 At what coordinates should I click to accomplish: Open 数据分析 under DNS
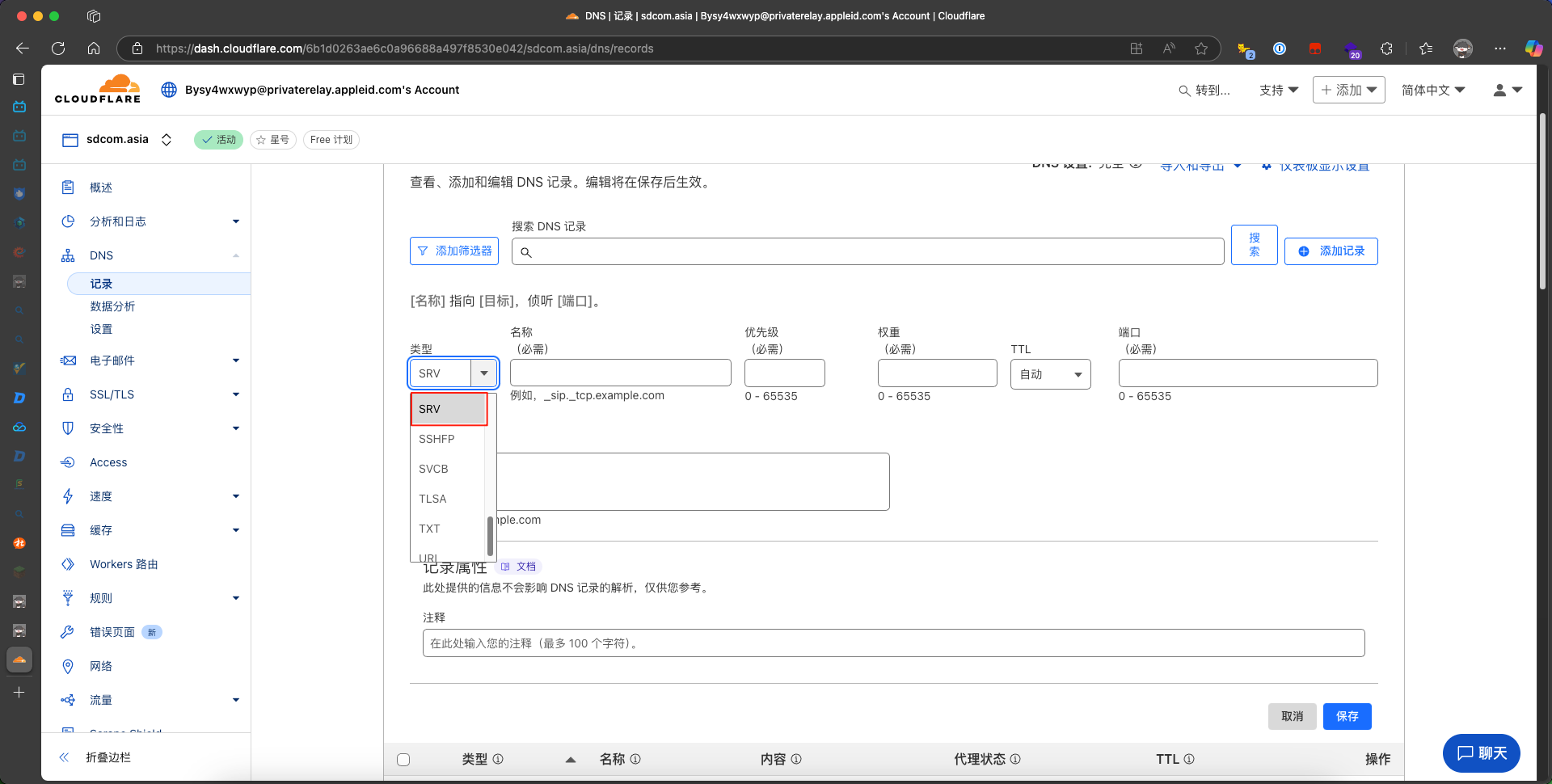click(x=112, y=306)
